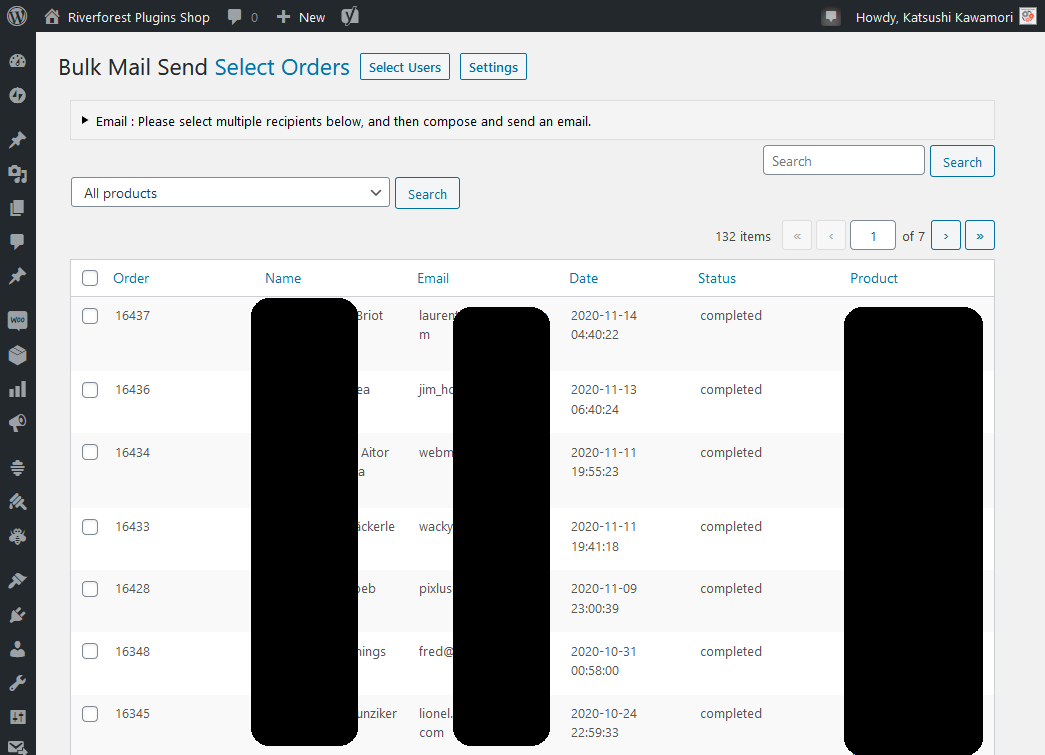Image resolution: width=1045 pixels, height=755 pixels.
Task: Open Media library sidebar icon
Action: click(x=17, y=174)
